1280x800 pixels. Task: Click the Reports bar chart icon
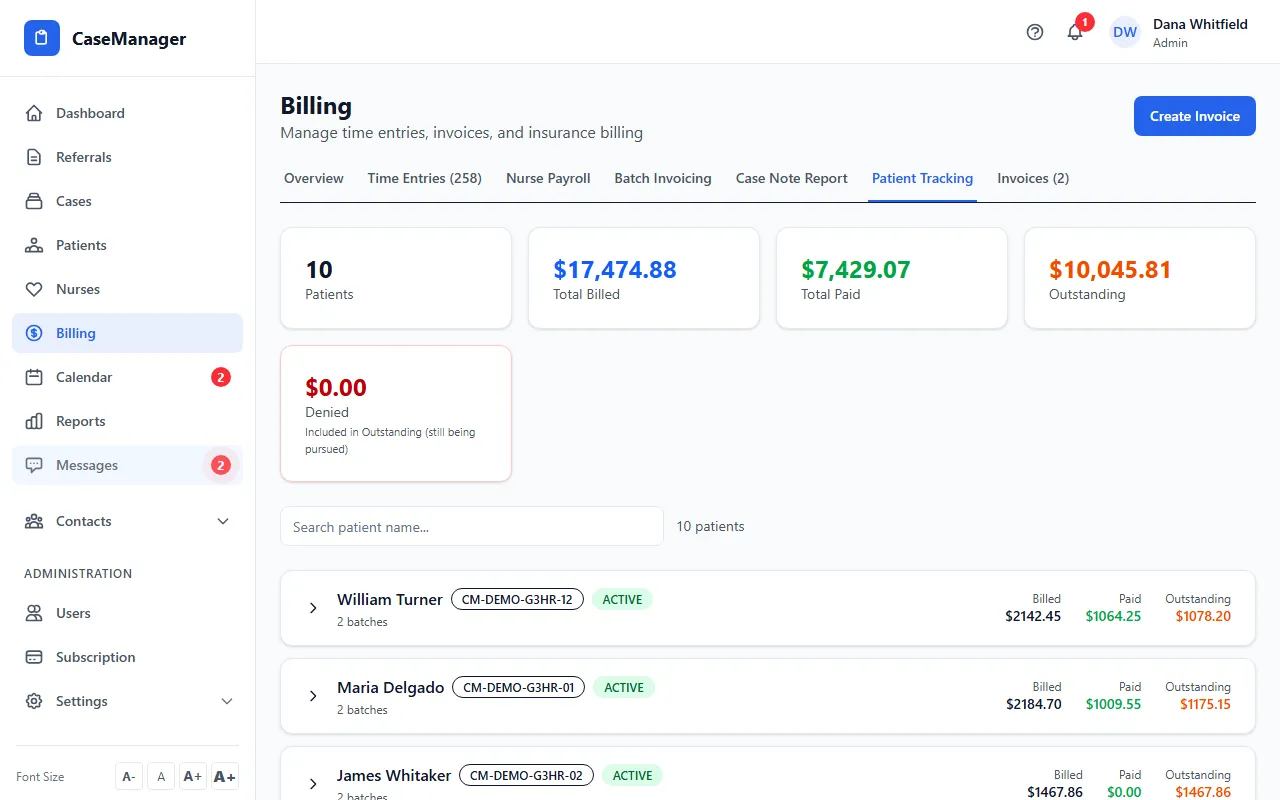[x=34, y=421]
